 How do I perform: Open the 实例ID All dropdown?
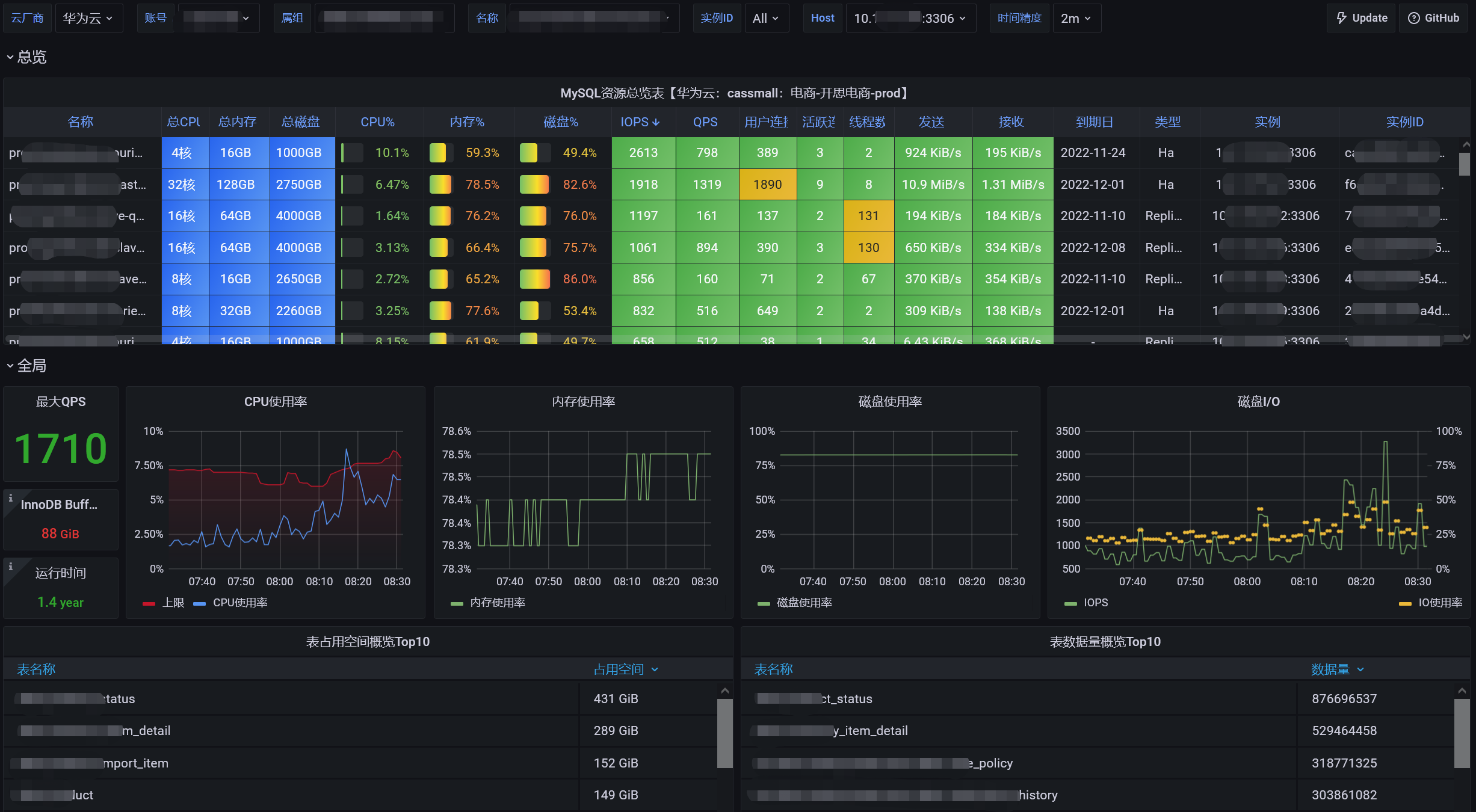click(x=766, y=18)
